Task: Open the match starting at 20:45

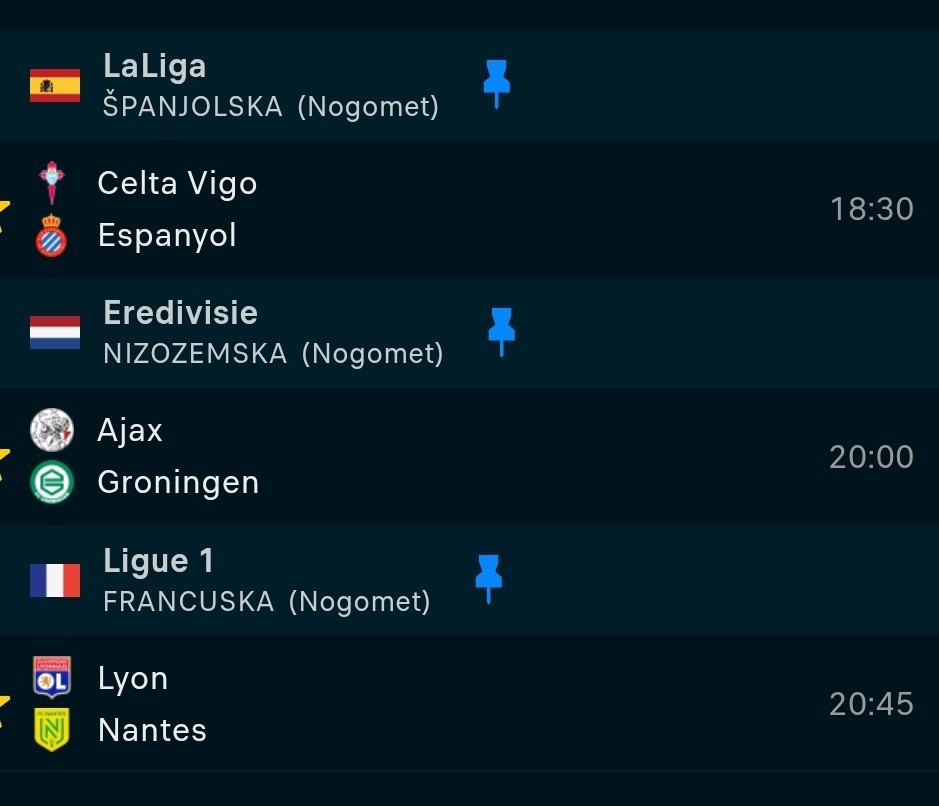Action: click(x=871, y=704)
